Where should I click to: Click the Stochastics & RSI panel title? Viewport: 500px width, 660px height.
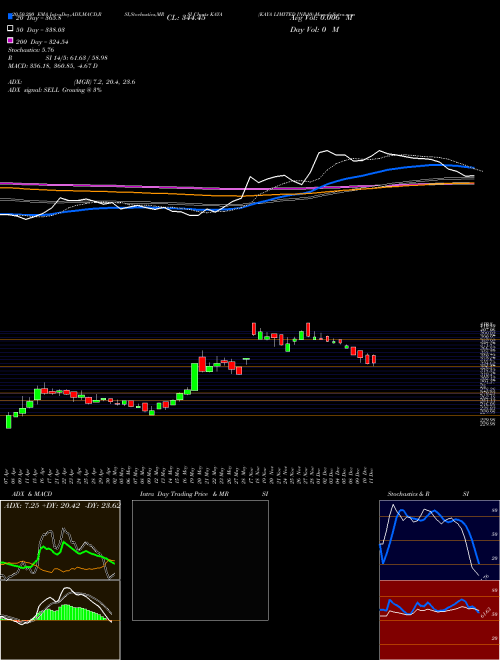428,494
